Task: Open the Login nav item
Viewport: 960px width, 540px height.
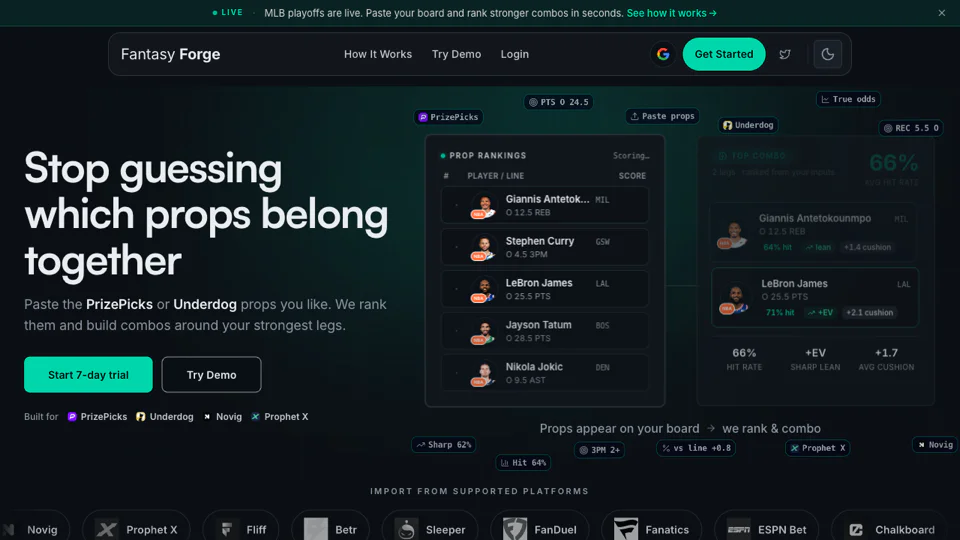Action: (514, 54)
